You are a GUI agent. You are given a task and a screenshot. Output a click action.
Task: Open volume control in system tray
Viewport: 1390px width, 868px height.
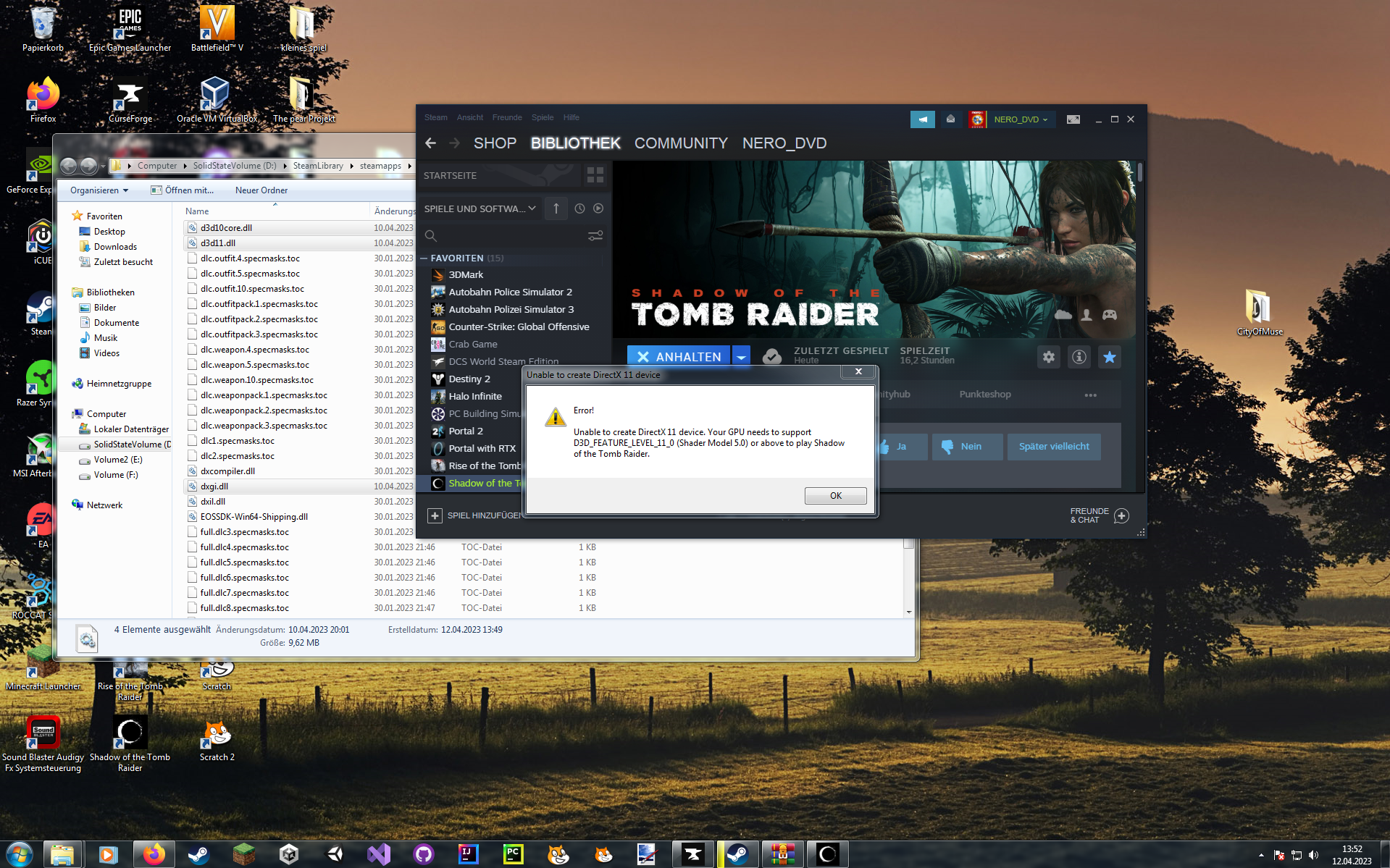[1314, 855]
